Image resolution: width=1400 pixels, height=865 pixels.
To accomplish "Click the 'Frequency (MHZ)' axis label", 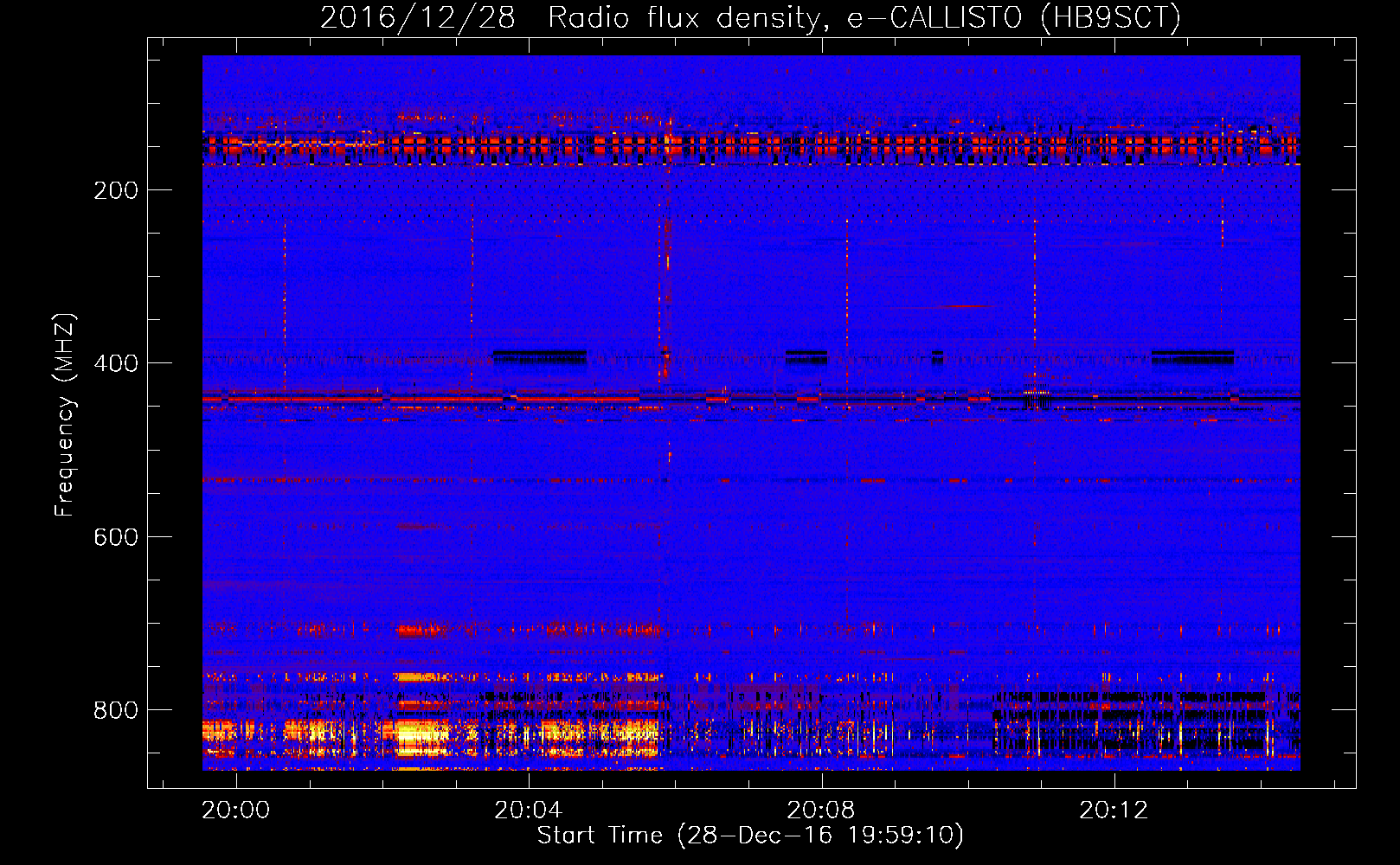I will pyautogui.click(x=65, y=415).
